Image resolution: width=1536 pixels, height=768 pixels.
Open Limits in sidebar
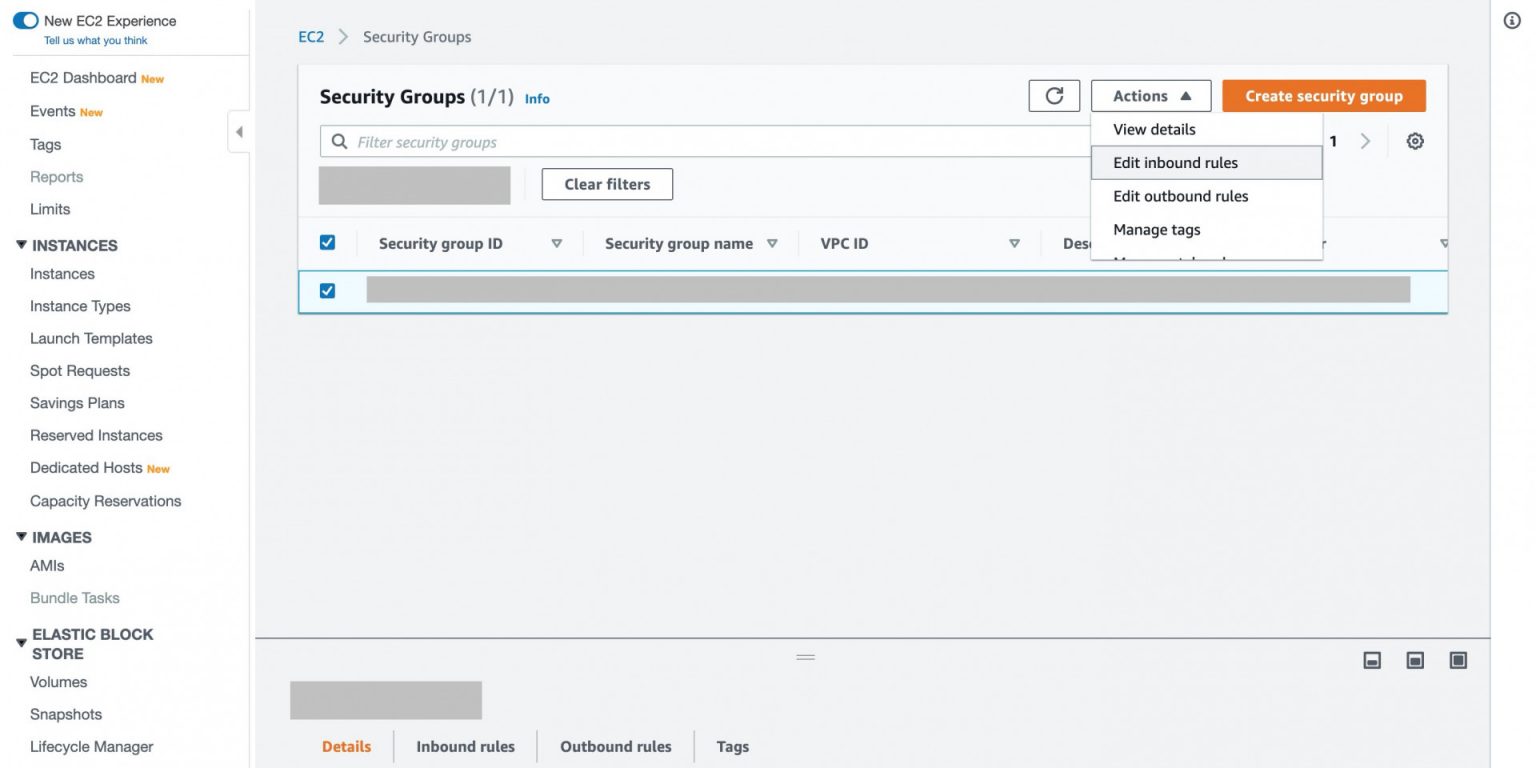(50, 209)
